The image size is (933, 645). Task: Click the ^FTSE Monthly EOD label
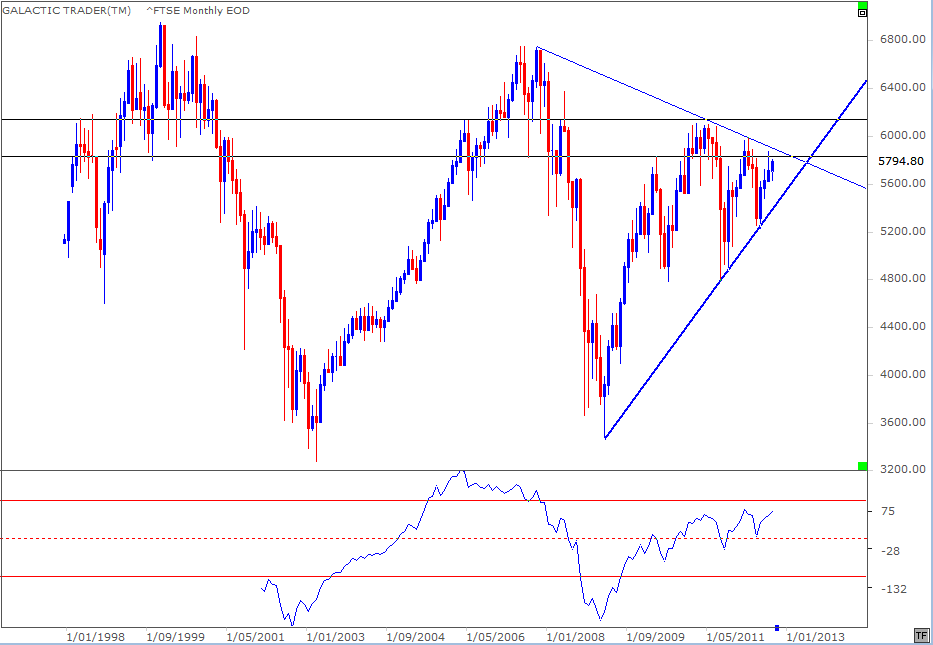[x=198, y=11]
